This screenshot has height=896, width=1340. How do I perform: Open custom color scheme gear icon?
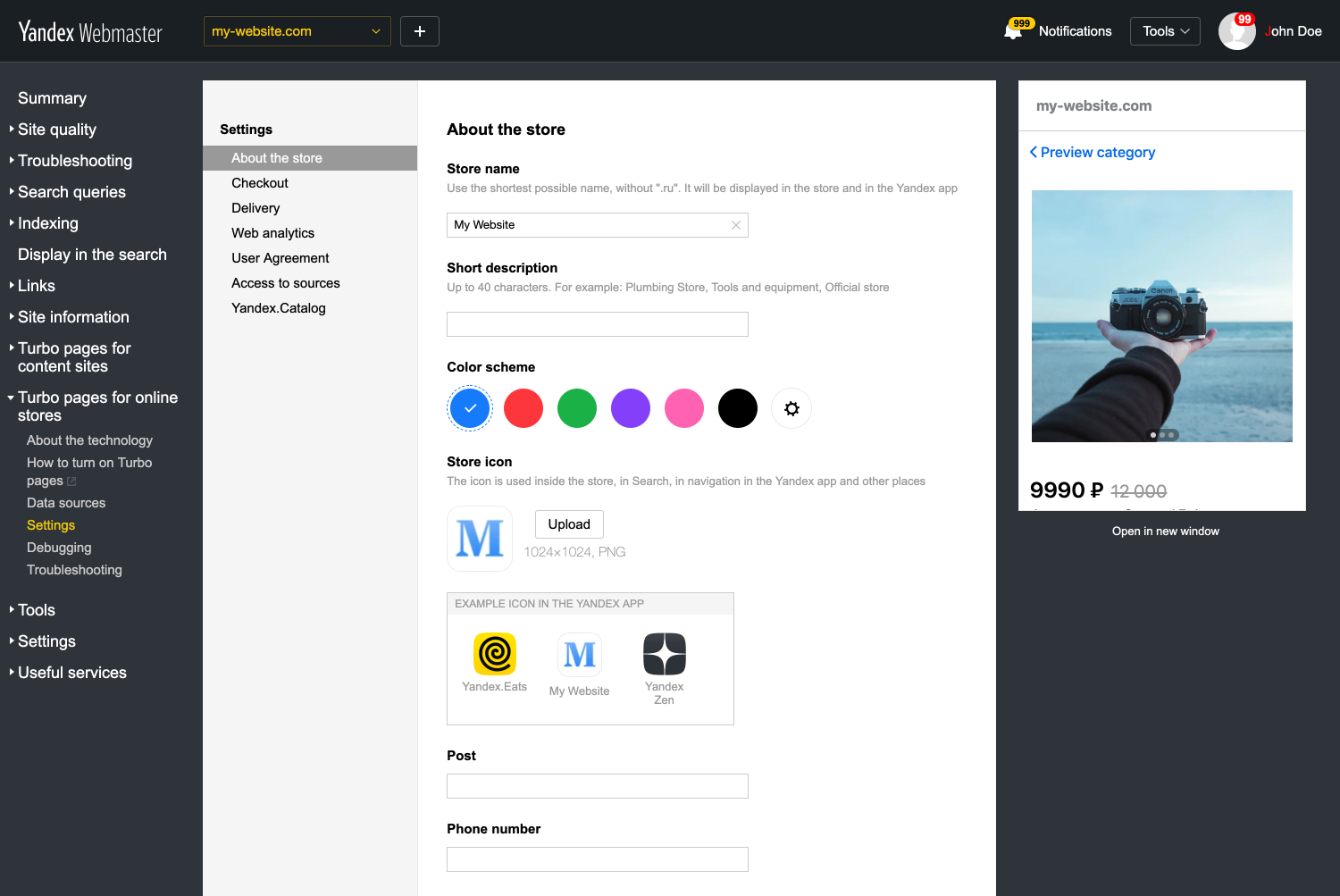coord(791,408)
